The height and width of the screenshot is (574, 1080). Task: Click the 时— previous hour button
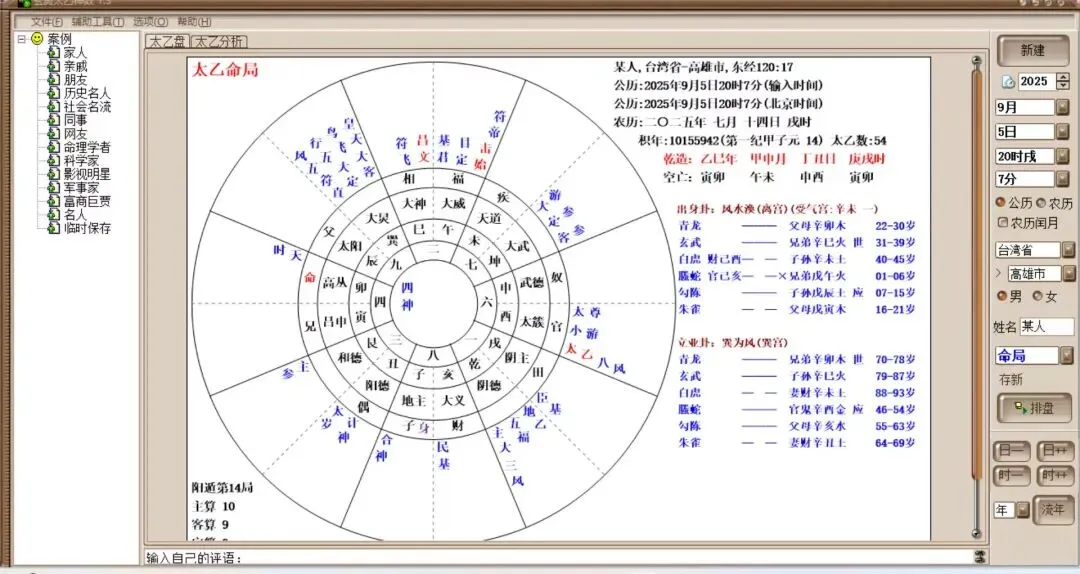(x=1011, y=475)
